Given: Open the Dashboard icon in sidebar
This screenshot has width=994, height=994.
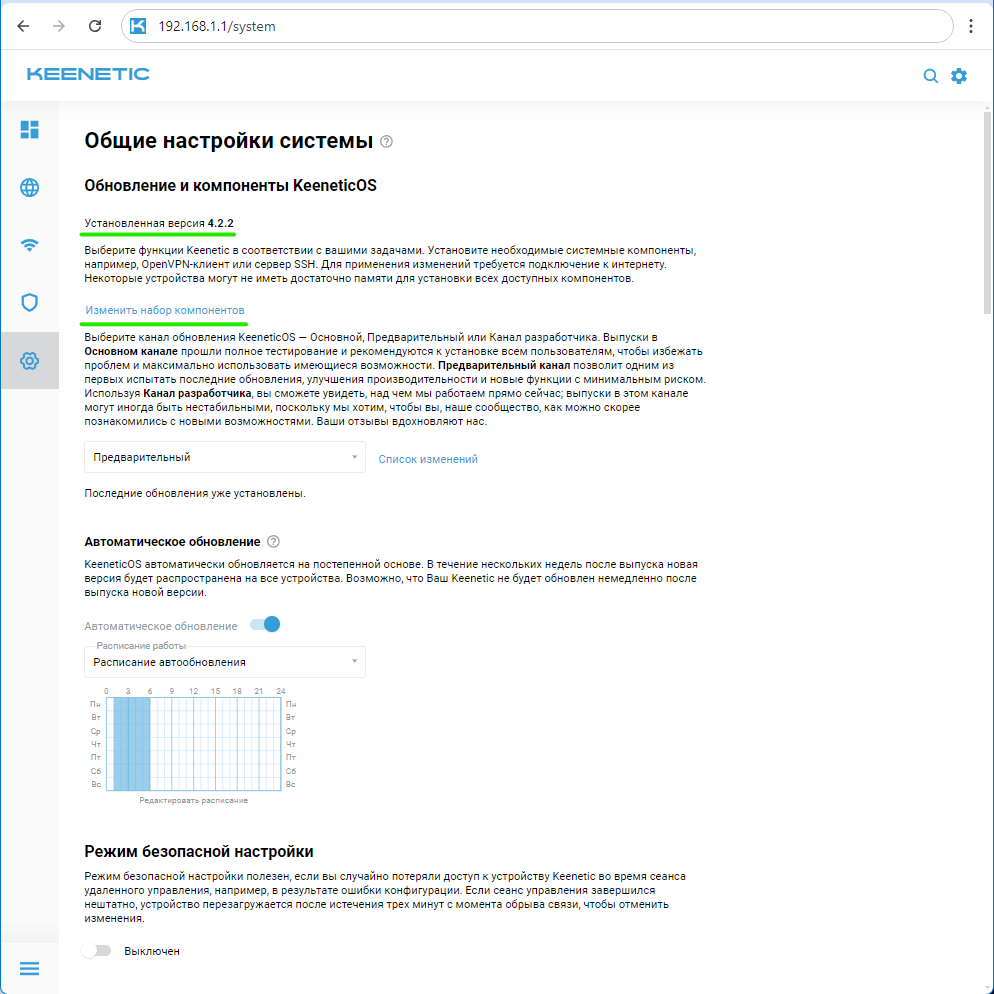Looking at the screenshot, I should [x=30, y=130].
